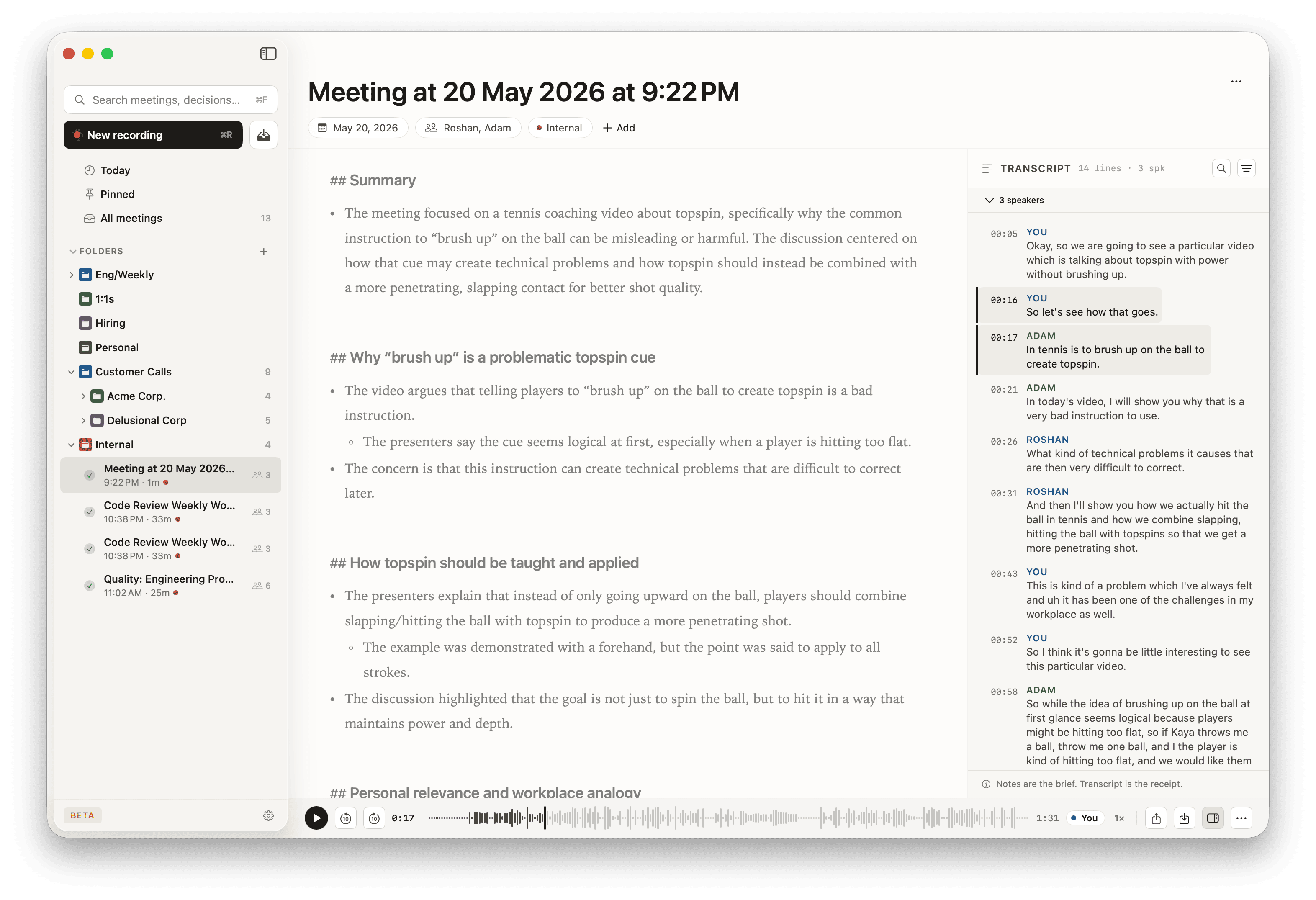The width and height of the screenshot is (1316, 900).
Task: Click the May 20, 2026 date chip
Action: coord(358,128)
